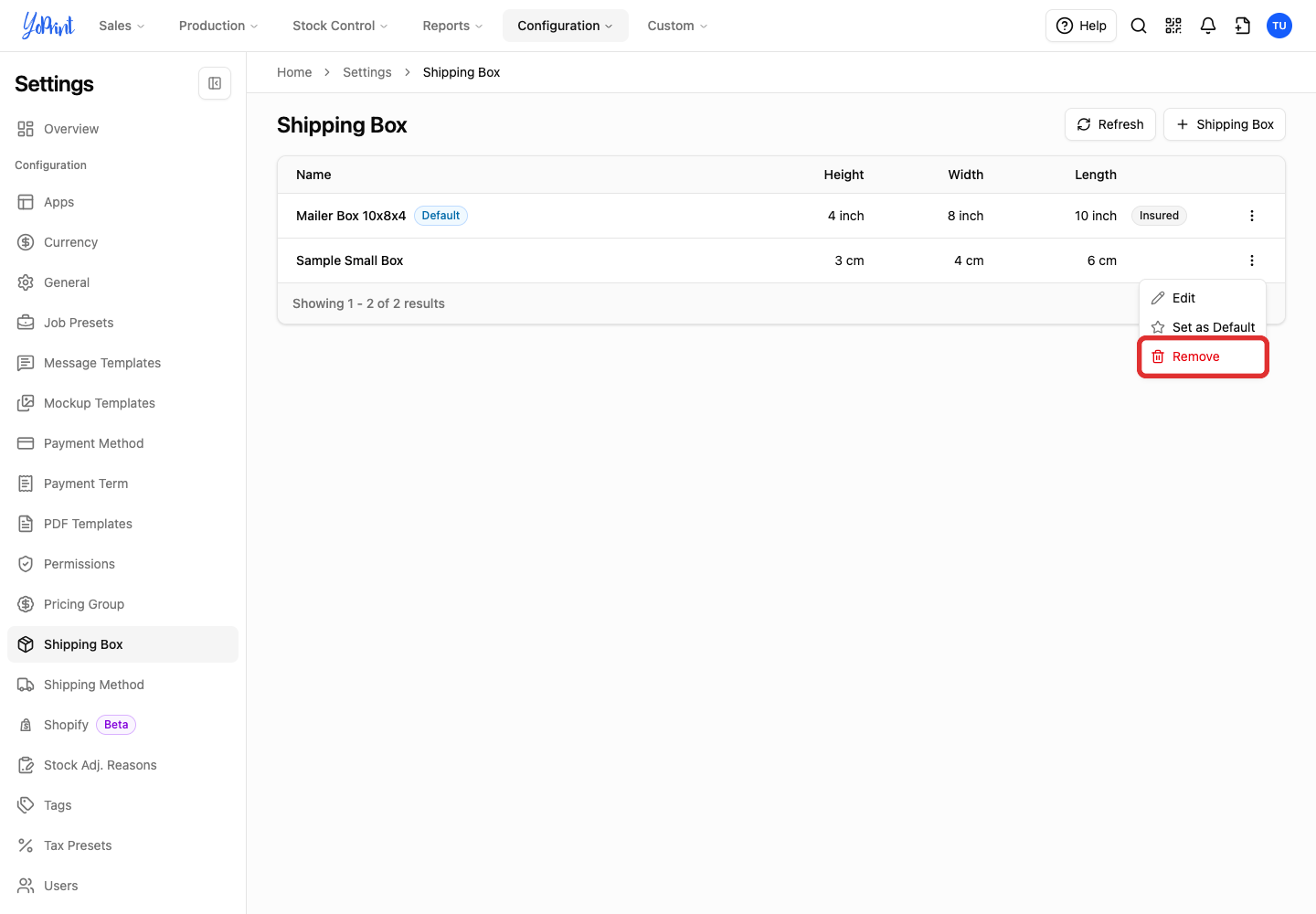Screen dimensions: 1316x914
Task: Open Shopify Beta settings
Action: pyautogui.click(x=122, y=725)
